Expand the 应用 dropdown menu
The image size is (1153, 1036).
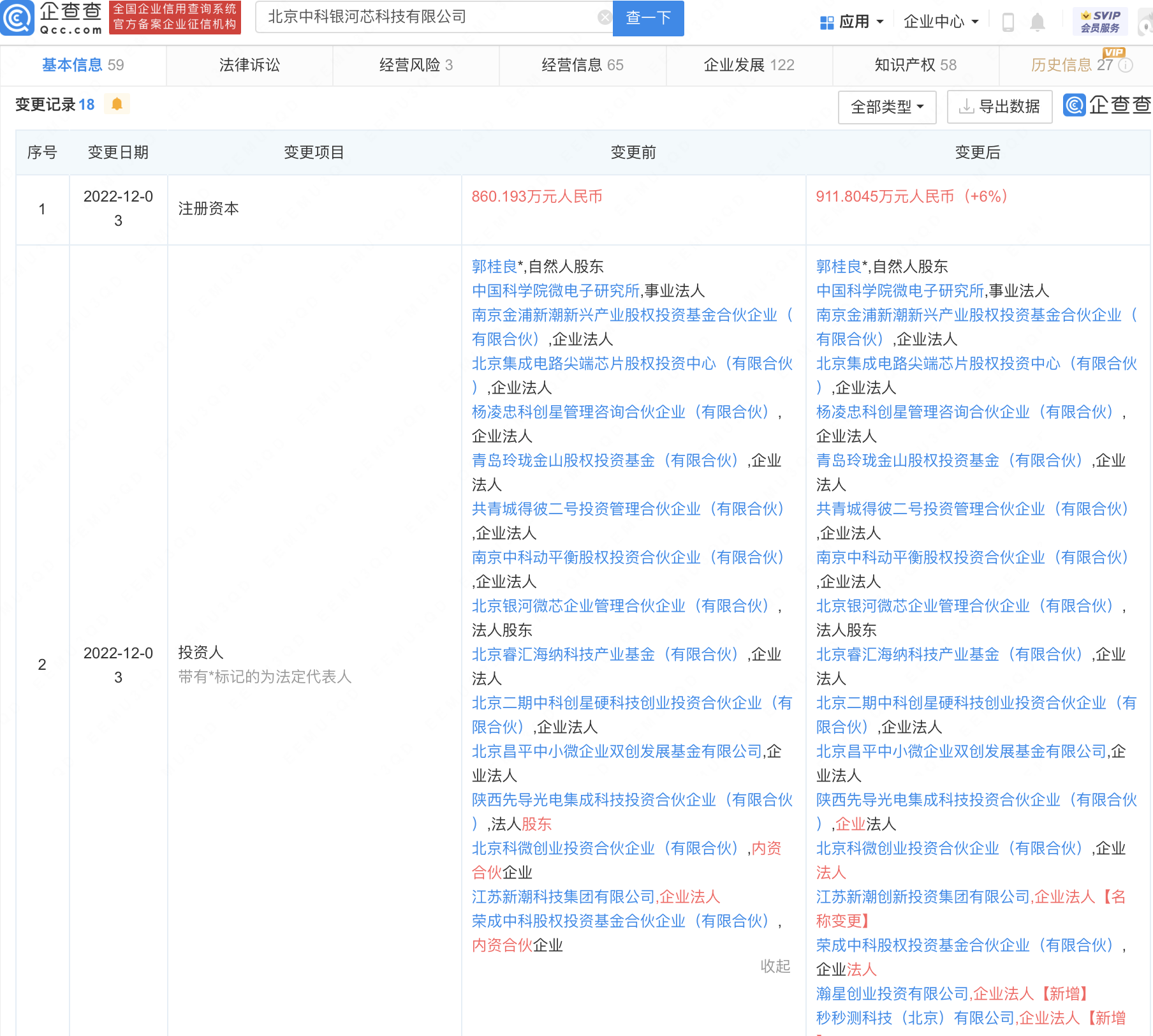click(860, 22)
